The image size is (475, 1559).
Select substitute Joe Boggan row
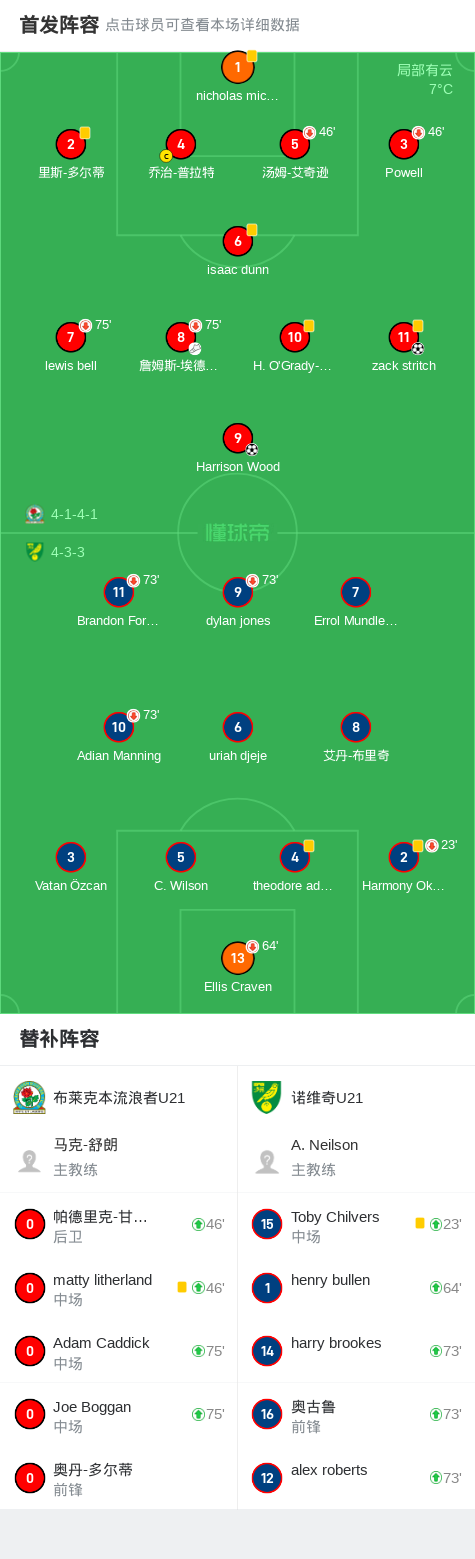119,1414
